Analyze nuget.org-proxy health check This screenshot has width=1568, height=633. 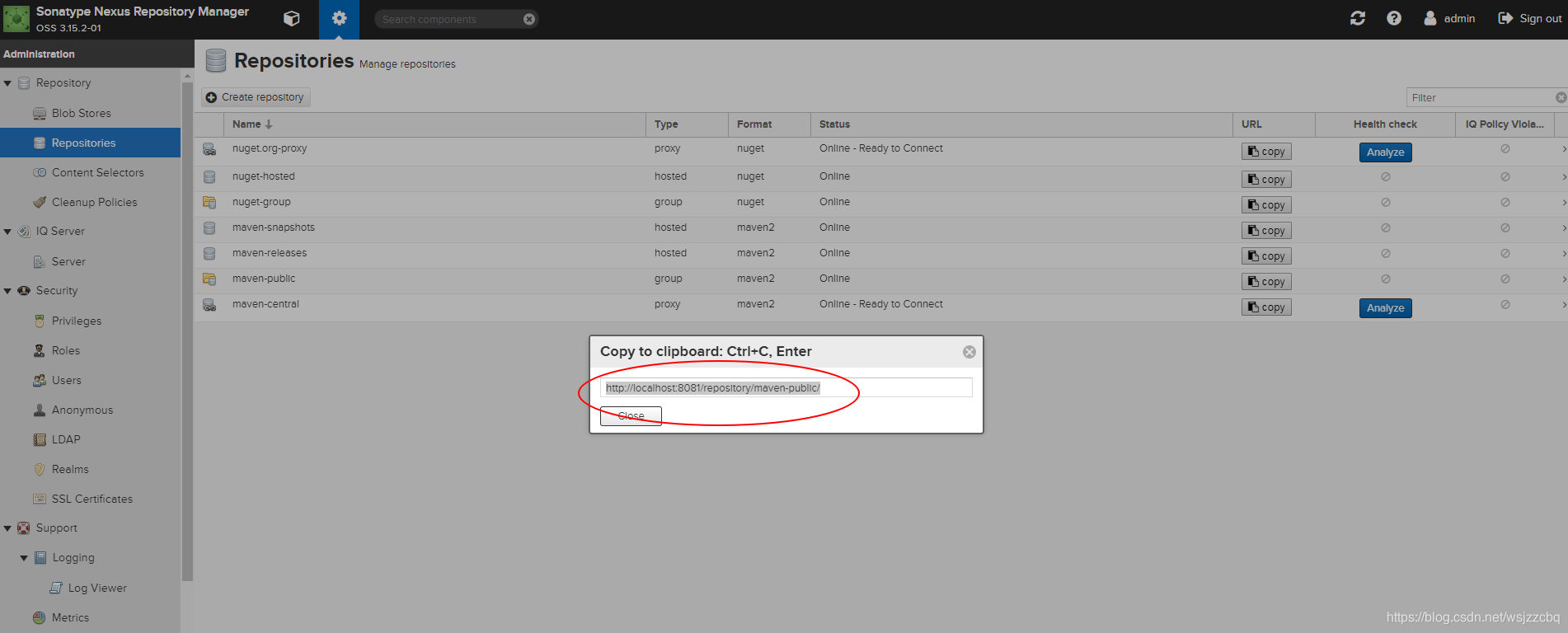pos(1385,152)
